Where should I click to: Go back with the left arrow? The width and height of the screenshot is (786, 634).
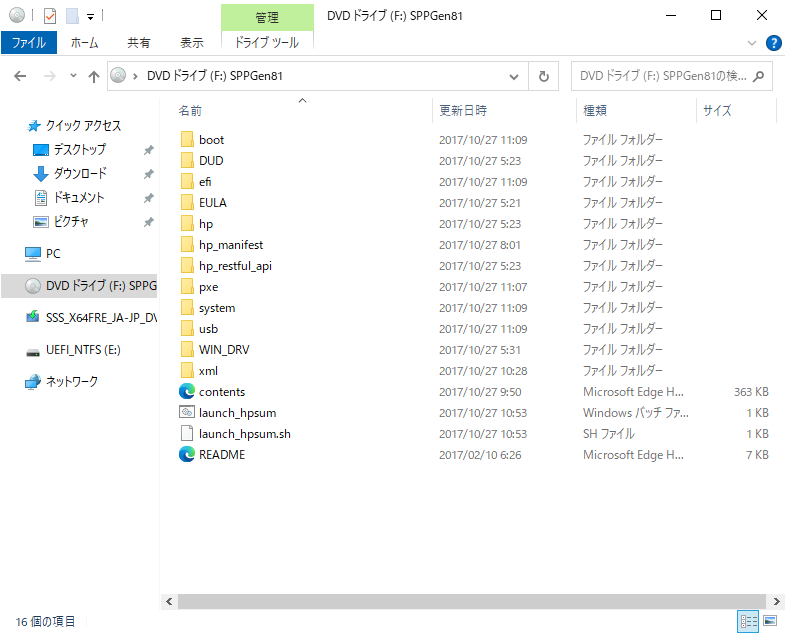[20, 76]
